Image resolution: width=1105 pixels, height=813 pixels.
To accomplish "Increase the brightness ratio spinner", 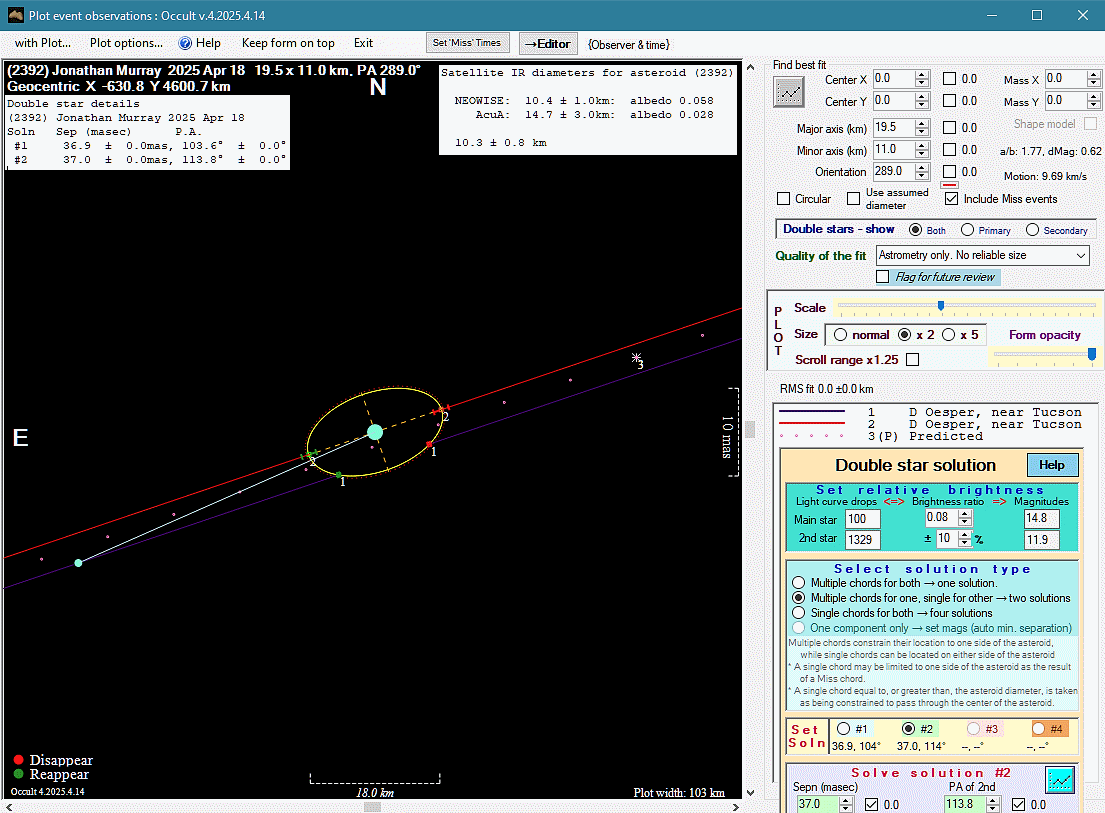I will (x=965, y=513).
